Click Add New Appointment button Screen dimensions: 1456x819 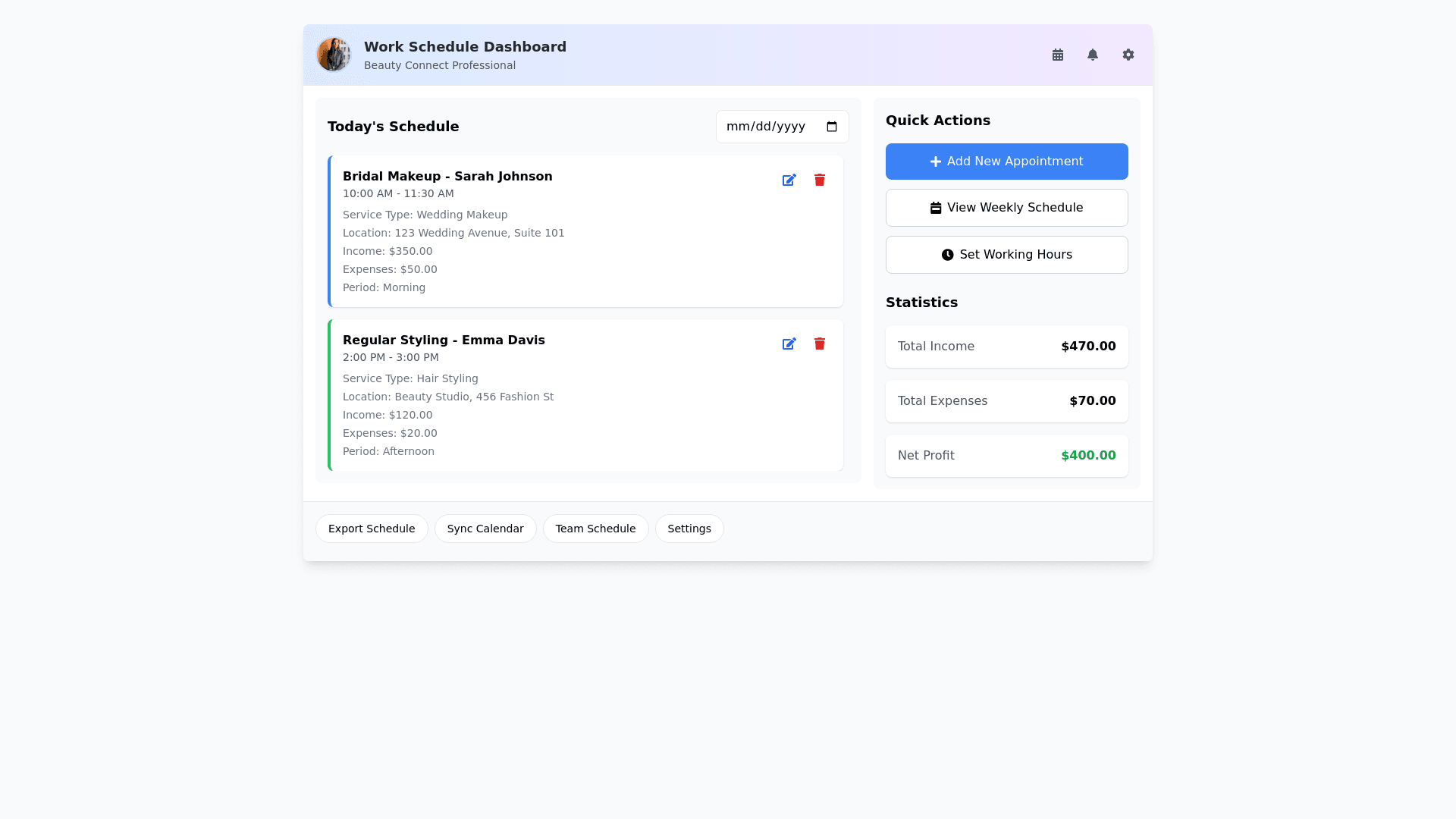click(x=1006, y=162)
